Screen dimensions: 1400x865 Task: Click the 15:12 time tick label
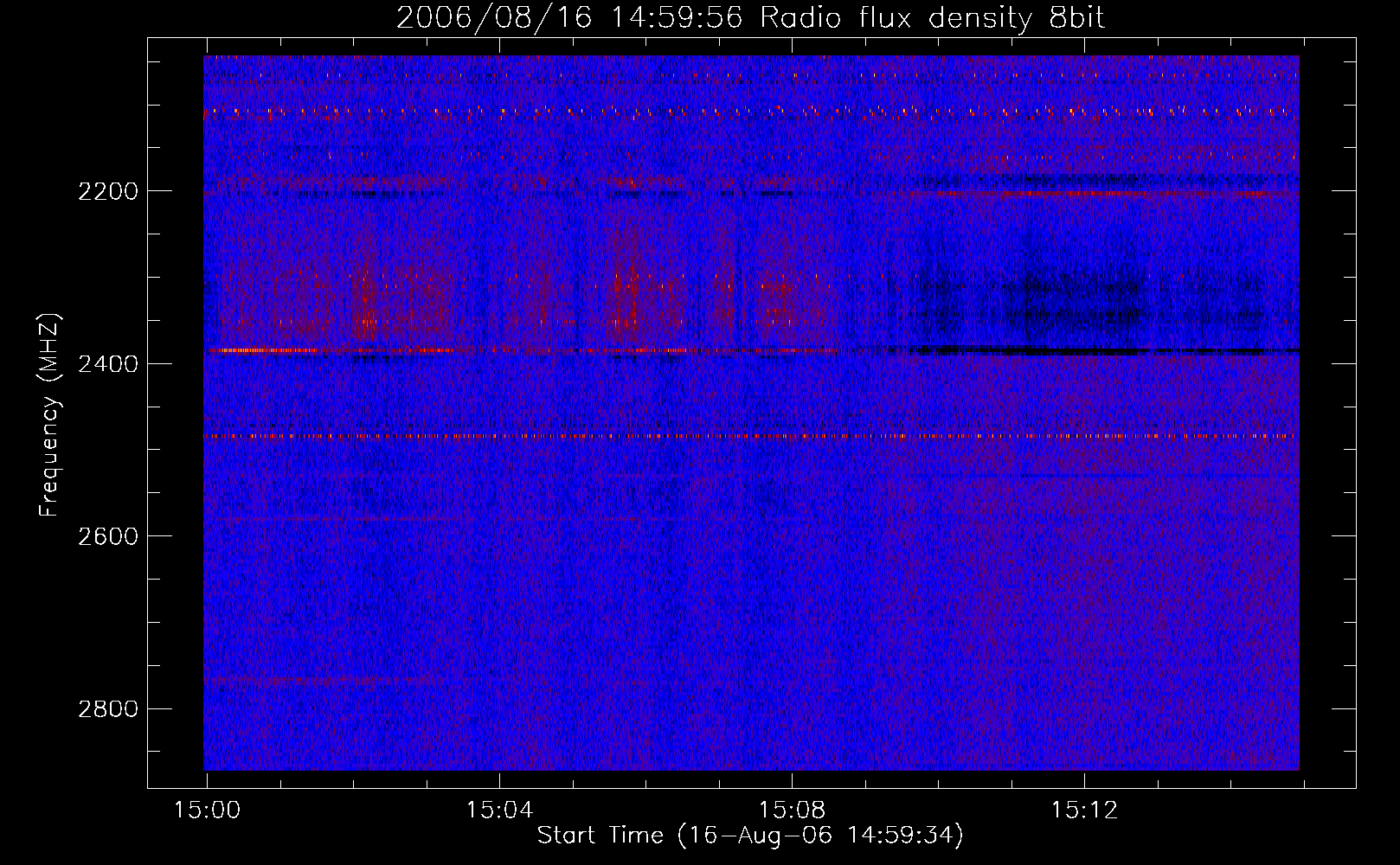point(1084,811)
